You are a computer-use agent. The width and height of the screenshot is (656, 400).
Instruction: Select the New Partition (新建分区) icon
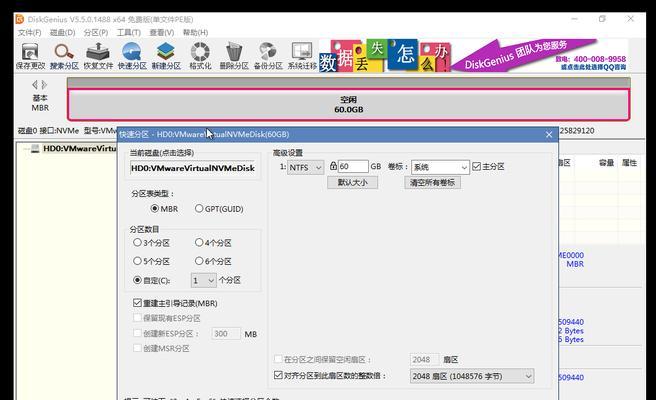pyautogui.click(x=166, y=56)
